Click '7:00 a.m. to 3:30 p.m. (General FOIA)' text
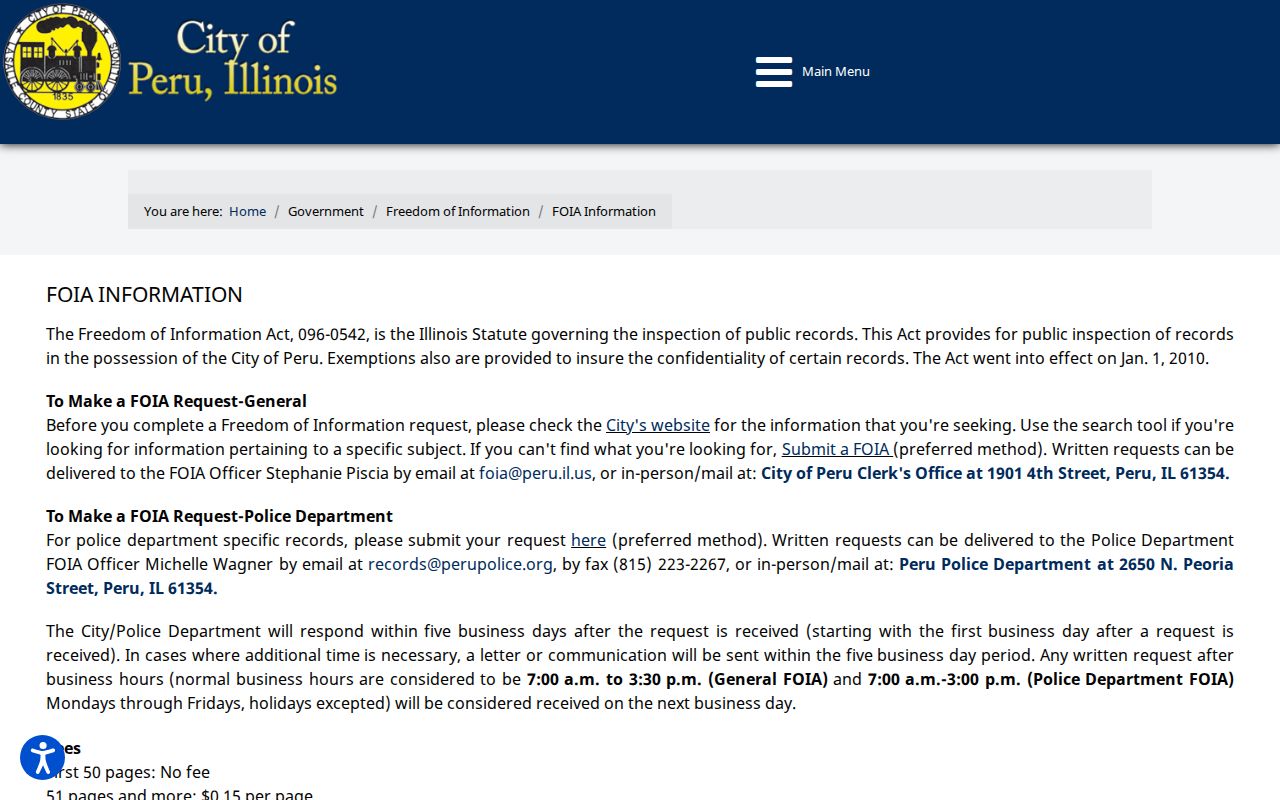This screenshot has width=1280, height=800. [x=677, y=679]
